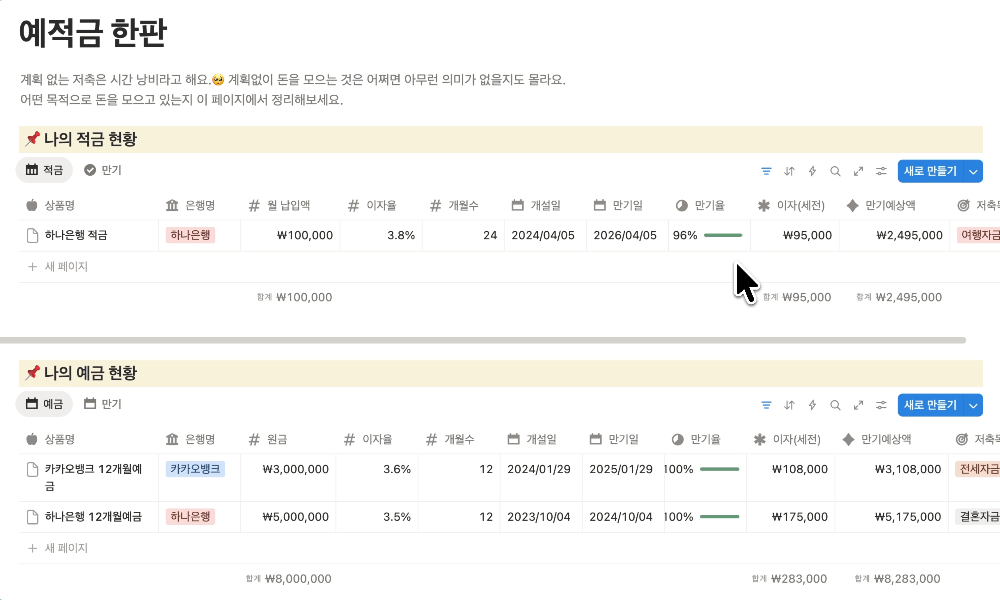Expand dropdown arrow beside 새로 만들기 in 예금 현황
This screenshot has width=1000, height=600.
(x=973, y=405)
